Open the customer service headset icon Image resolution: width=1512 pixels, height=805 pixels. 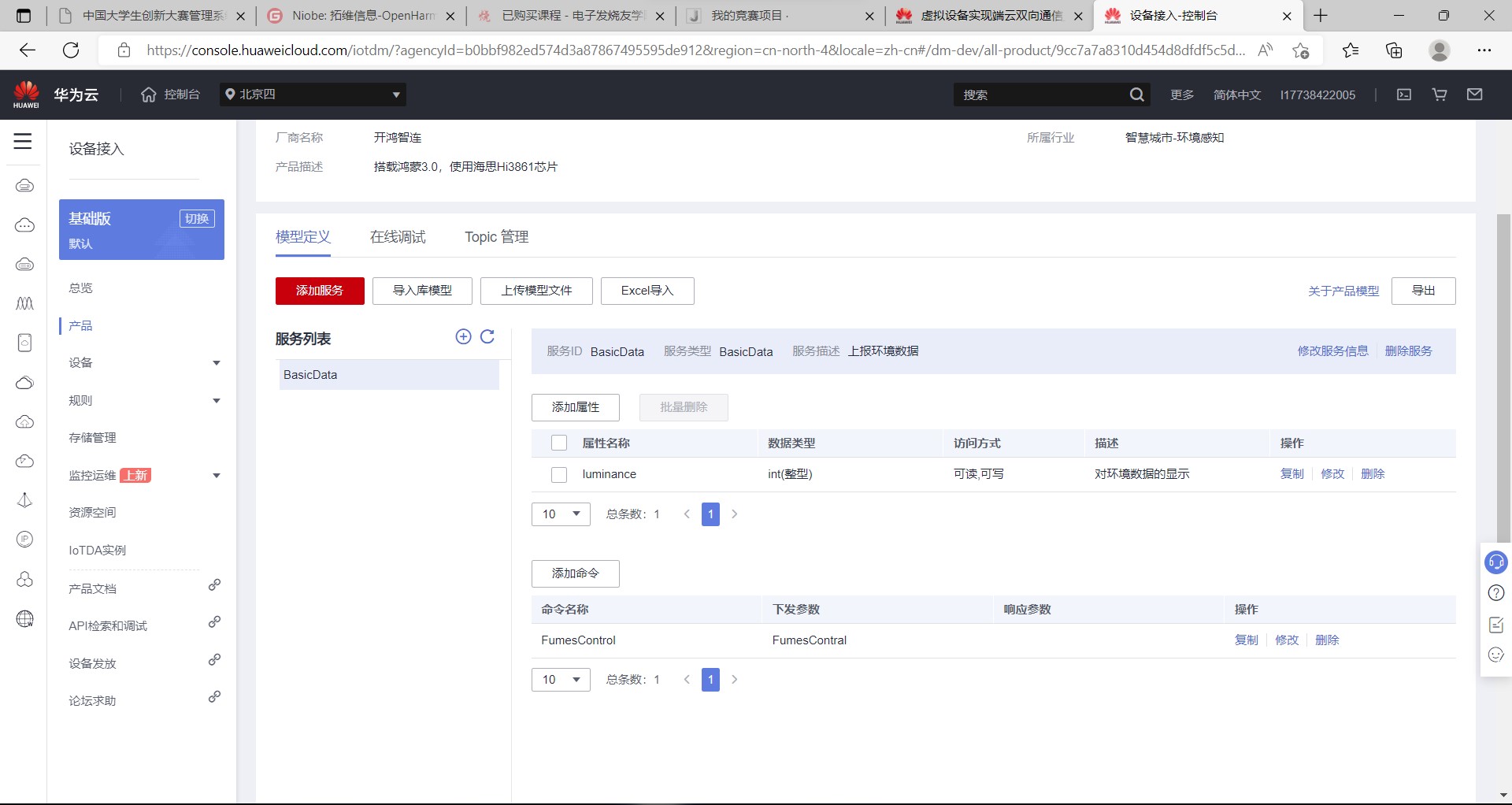pos(1496,562)
